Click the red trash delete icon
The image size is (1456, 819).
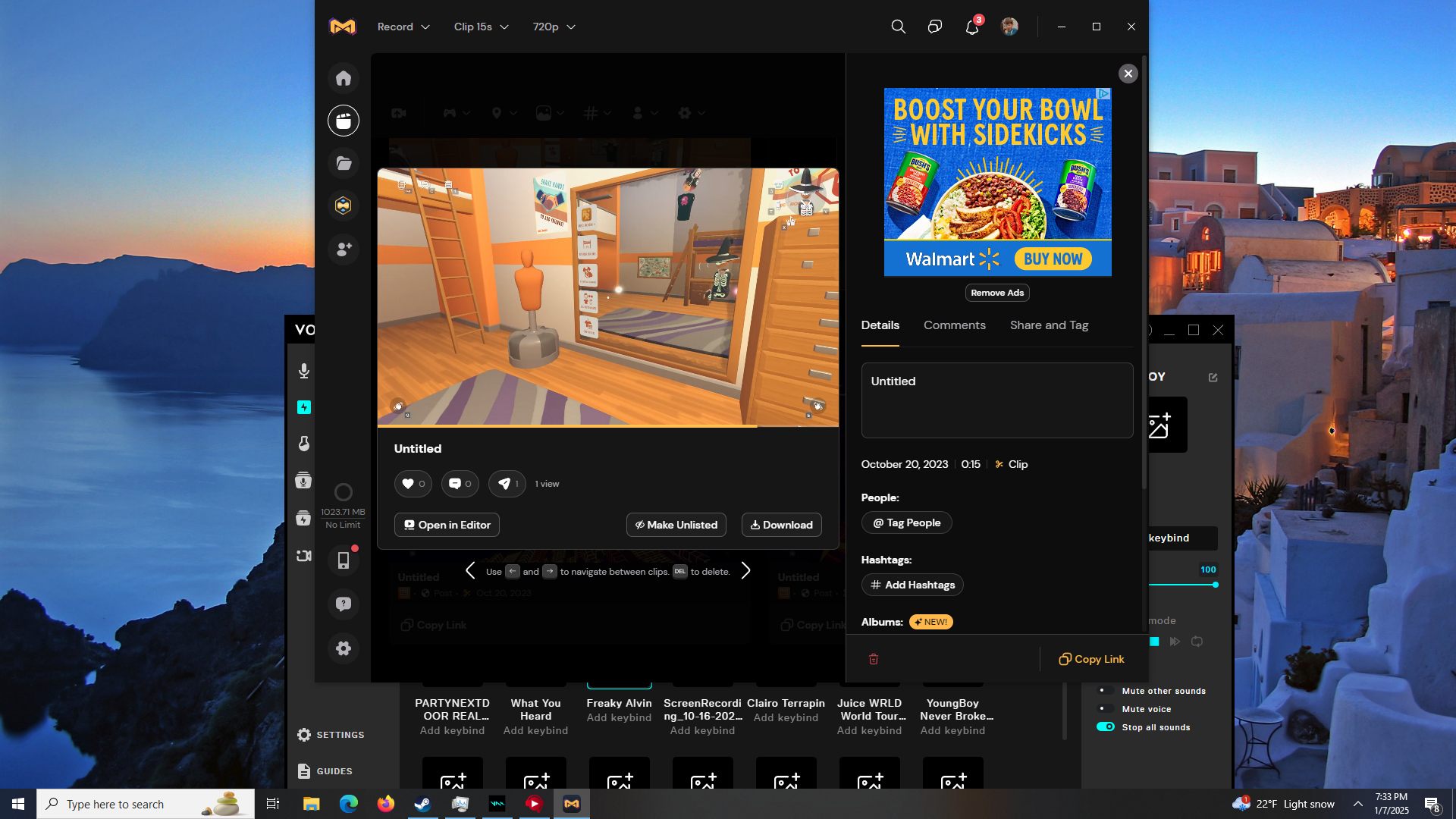click(874, 659)
